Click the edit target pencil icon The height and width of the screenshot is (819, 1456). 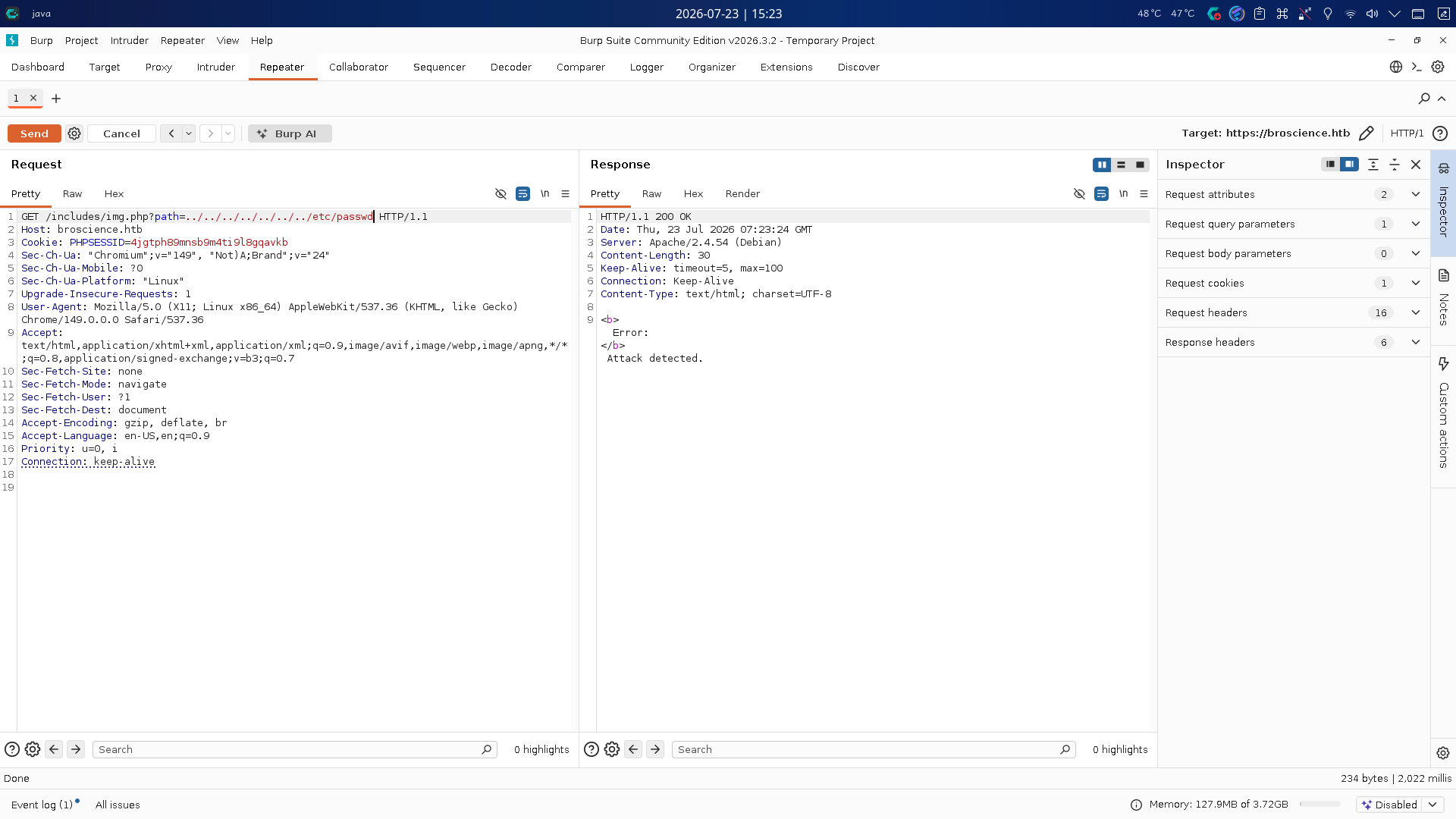(x=1366, y=133)
